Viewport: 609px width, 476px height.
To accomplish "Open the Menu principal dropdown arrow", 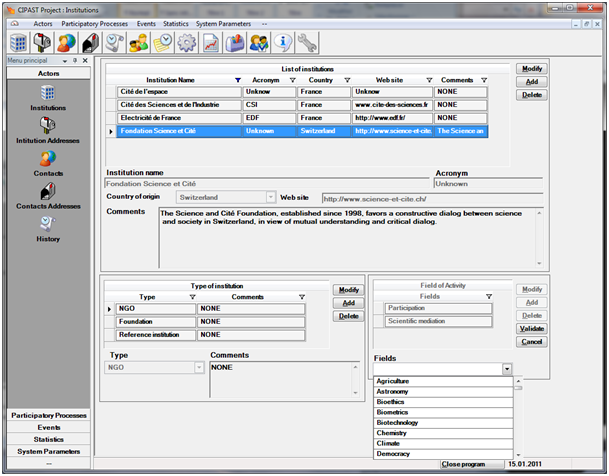I will pos(64,61).
